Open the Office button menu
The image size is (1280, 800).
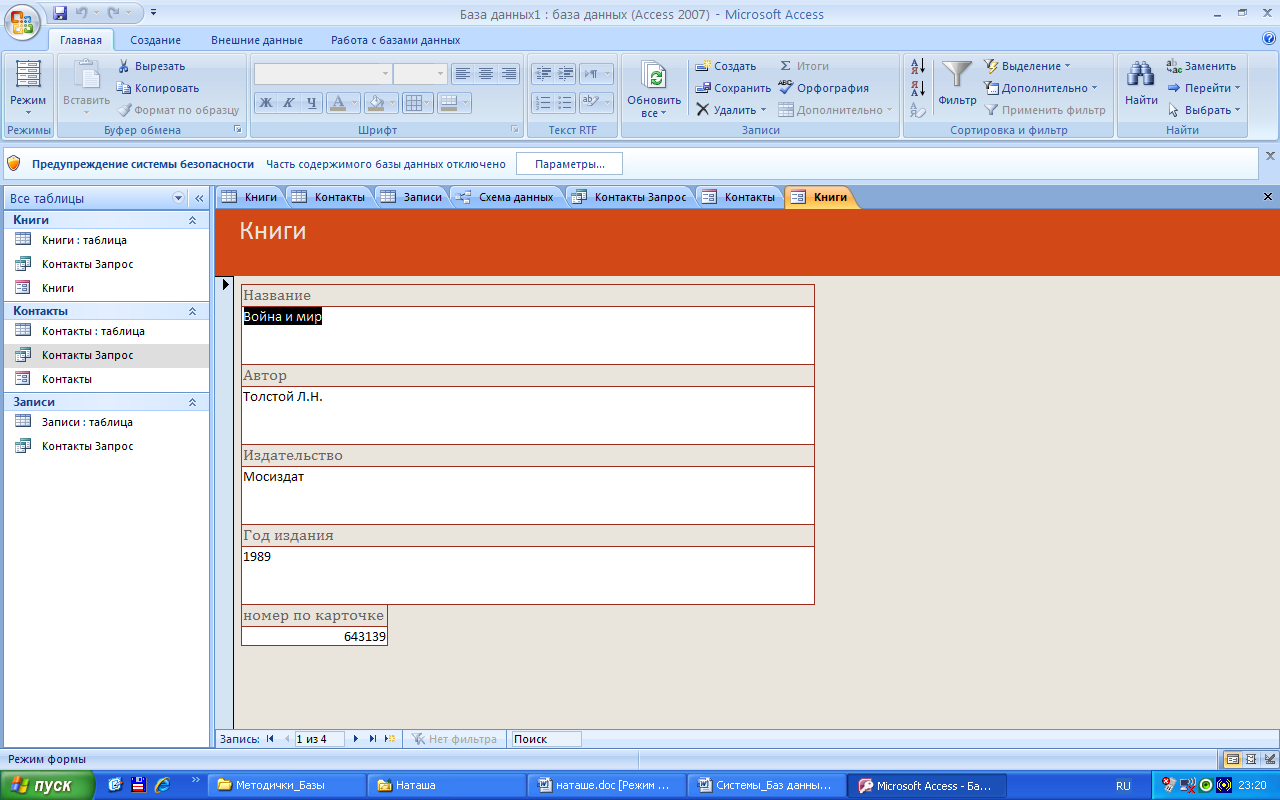pos(22,20)
